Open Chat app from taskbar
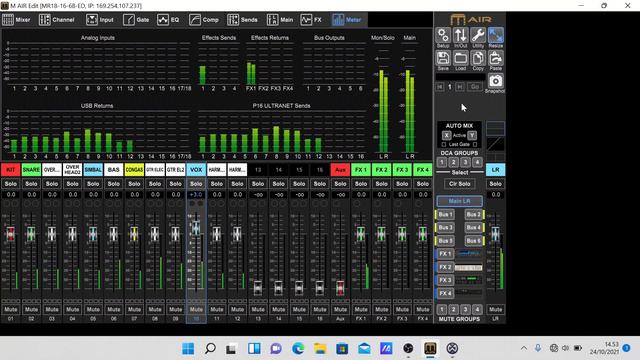The image size is (640, 360). [x=276, y=348]
